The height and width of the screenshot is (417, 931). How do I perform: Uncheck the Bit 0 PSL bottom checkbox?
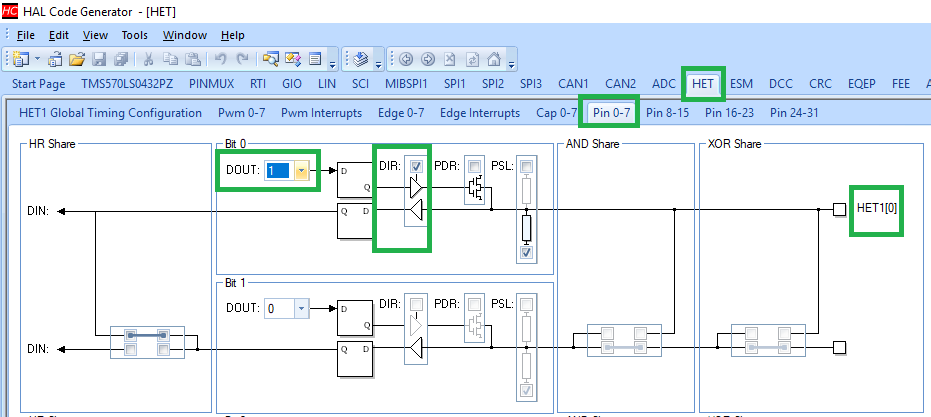pos(526,252)
